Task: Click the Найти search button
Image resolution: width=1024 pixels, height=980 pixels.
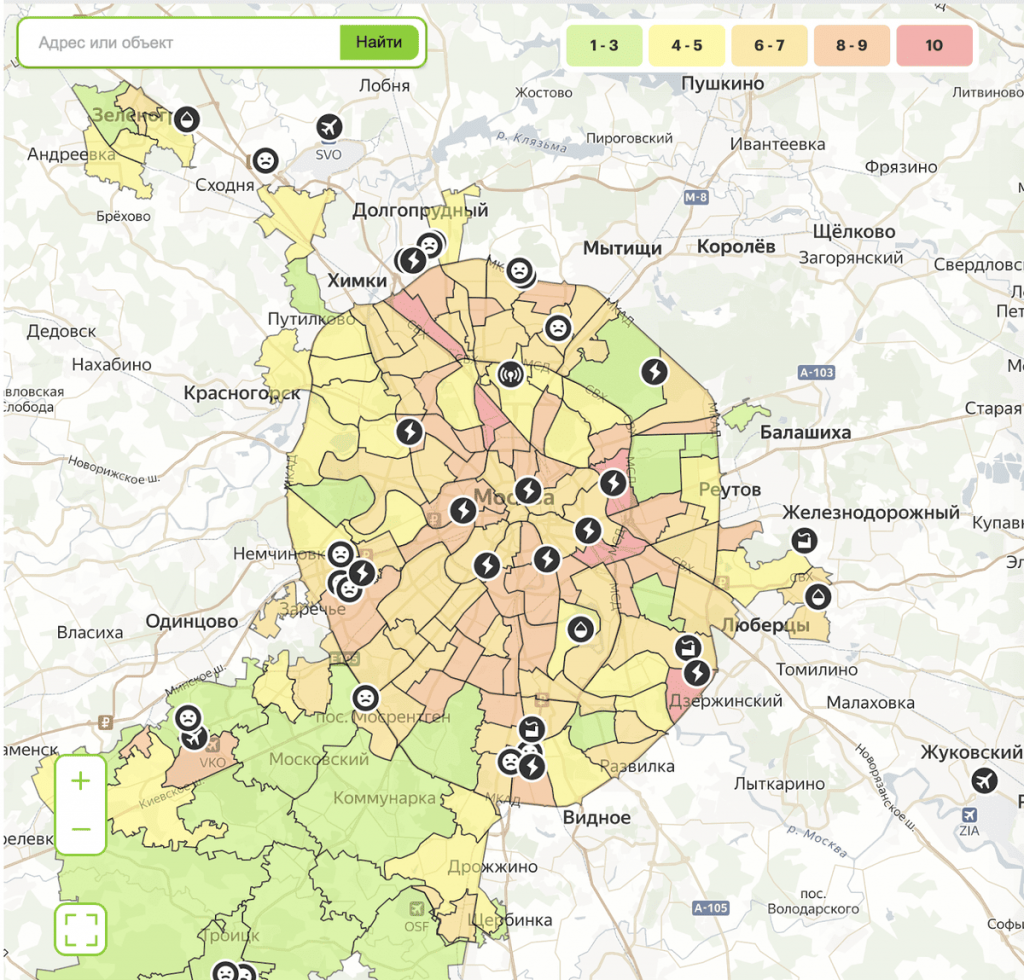Action: tap(379, 42)
